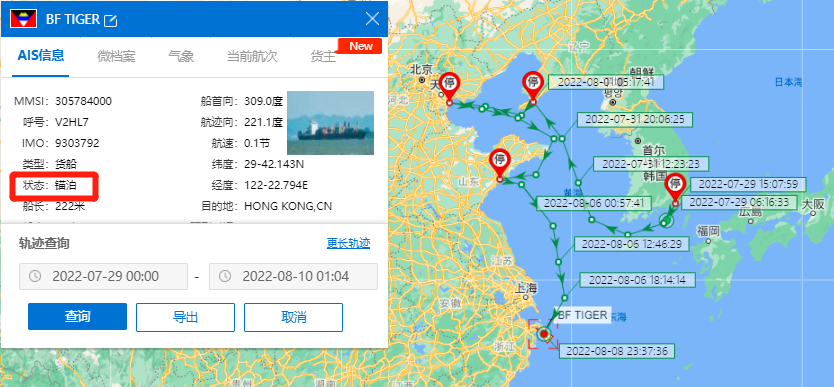Click the 查询 button
The height and width of the screenshot is (387, 834).
pyautogui.click(x=77, y=317)
